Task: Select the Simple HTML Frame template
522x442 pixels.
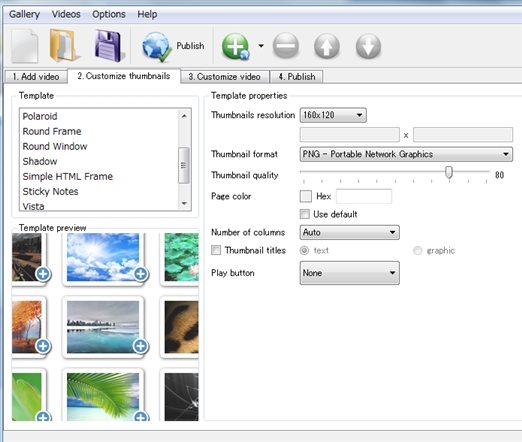Action: [68, 176]
